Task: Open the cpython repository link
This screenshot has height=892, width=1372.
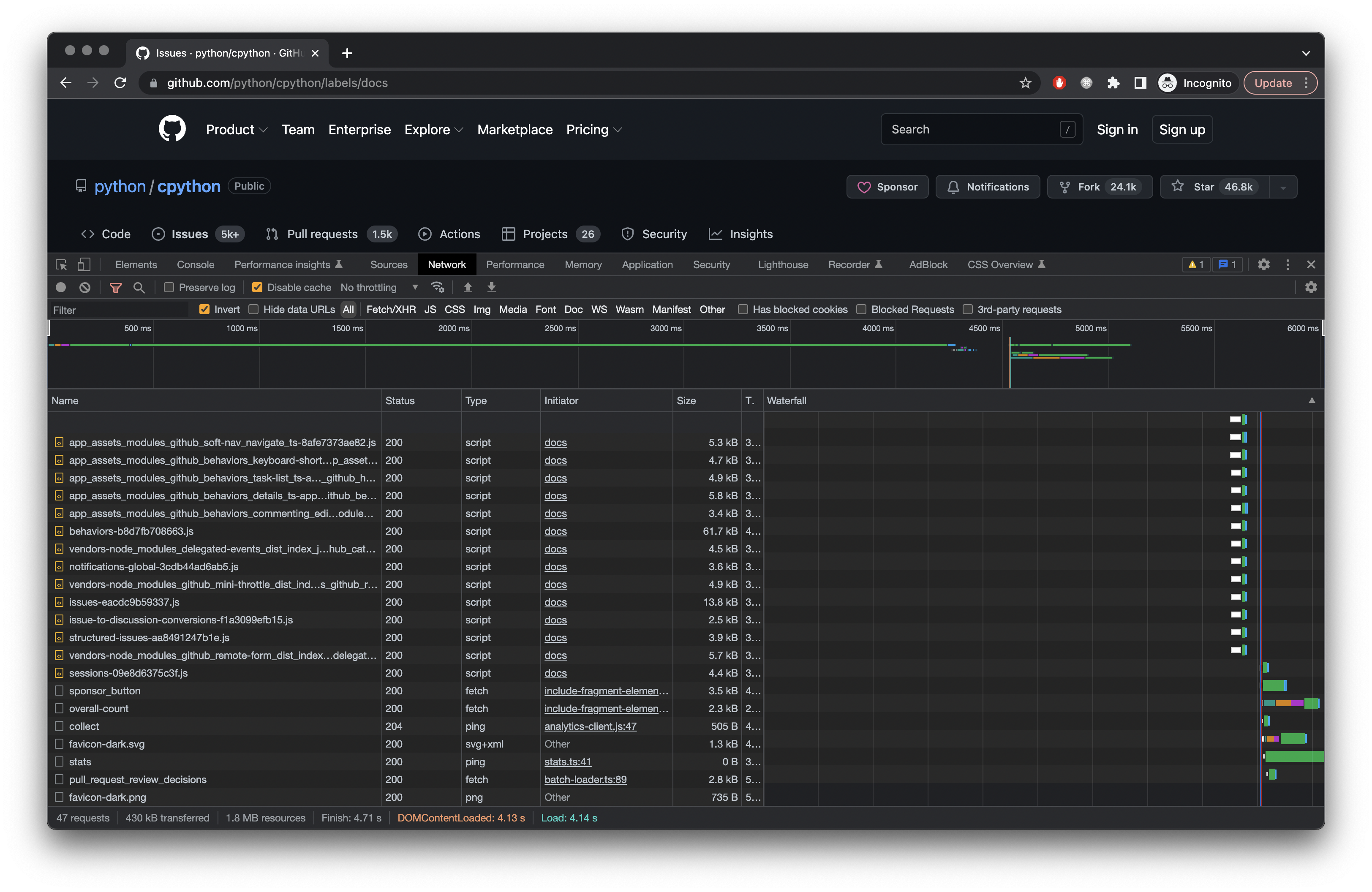Action: (x=189, y=186)
